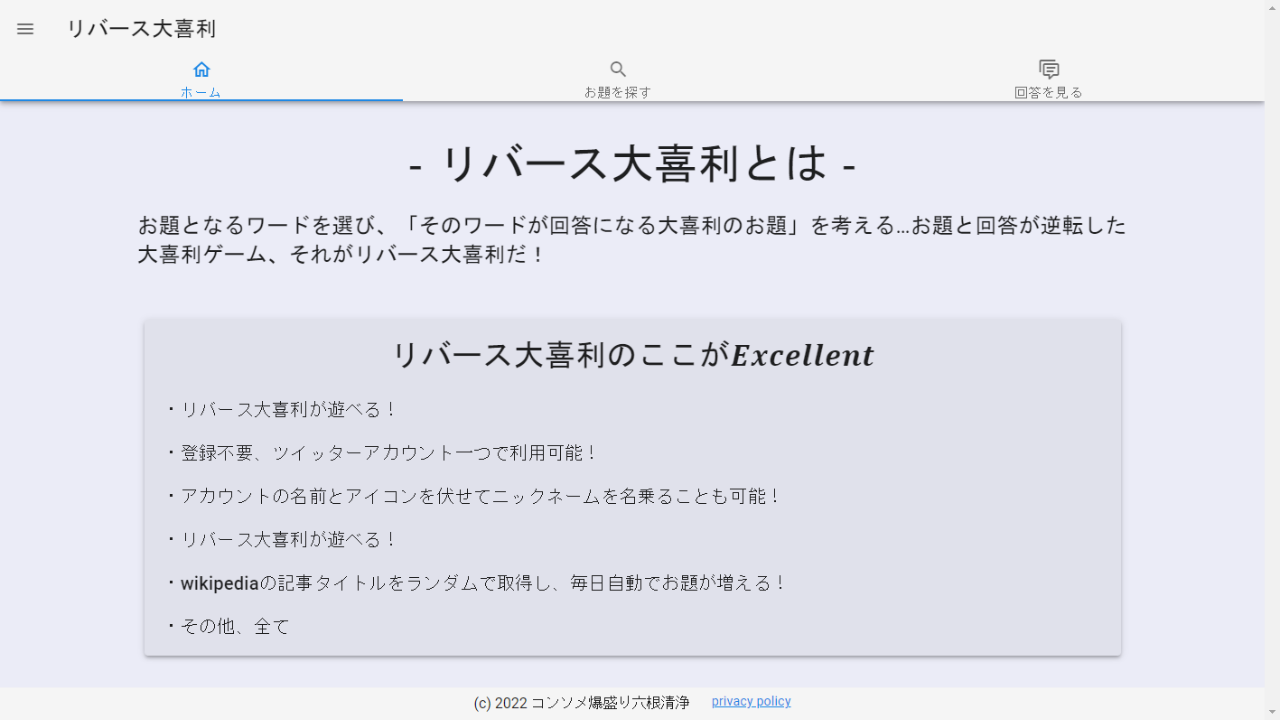The width and height of the screenshot is (1280, 720).
Task: Click the リバース大喜利とは main heading
Action: tap(632, 164)
